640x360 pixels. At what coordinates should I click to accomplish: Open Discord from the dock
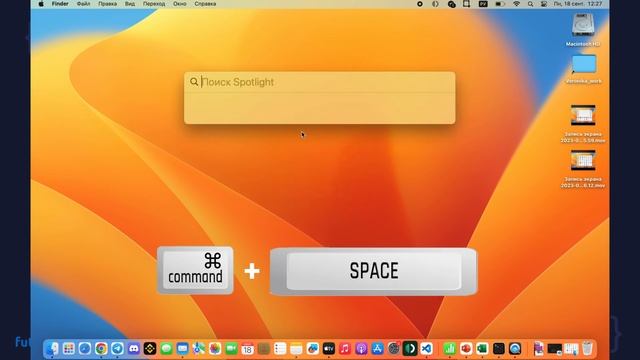tap(134, 348)
